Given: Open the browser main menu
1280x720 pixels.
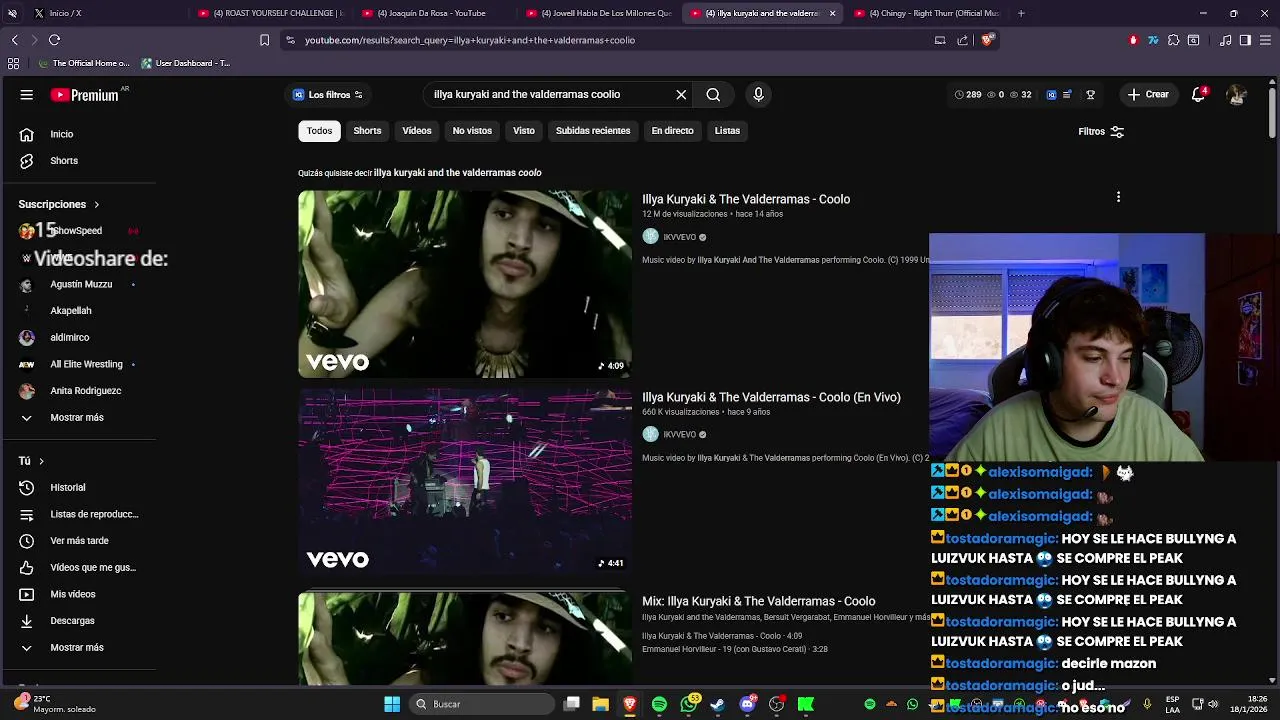Looking at the screenshot, I should click(x=1265, y=40).
